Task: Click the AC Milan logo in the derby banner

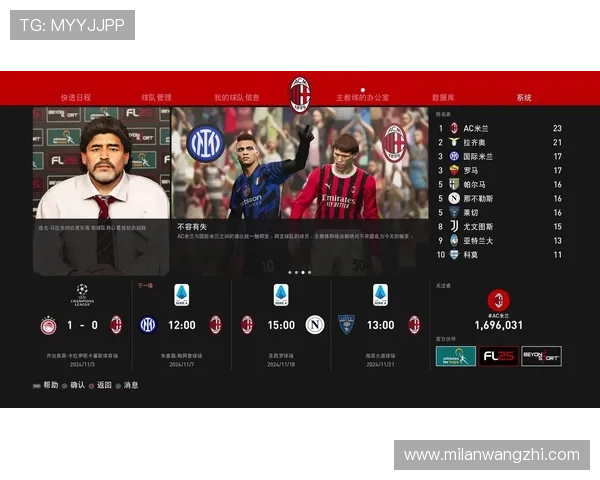Action: pos(394,143)
